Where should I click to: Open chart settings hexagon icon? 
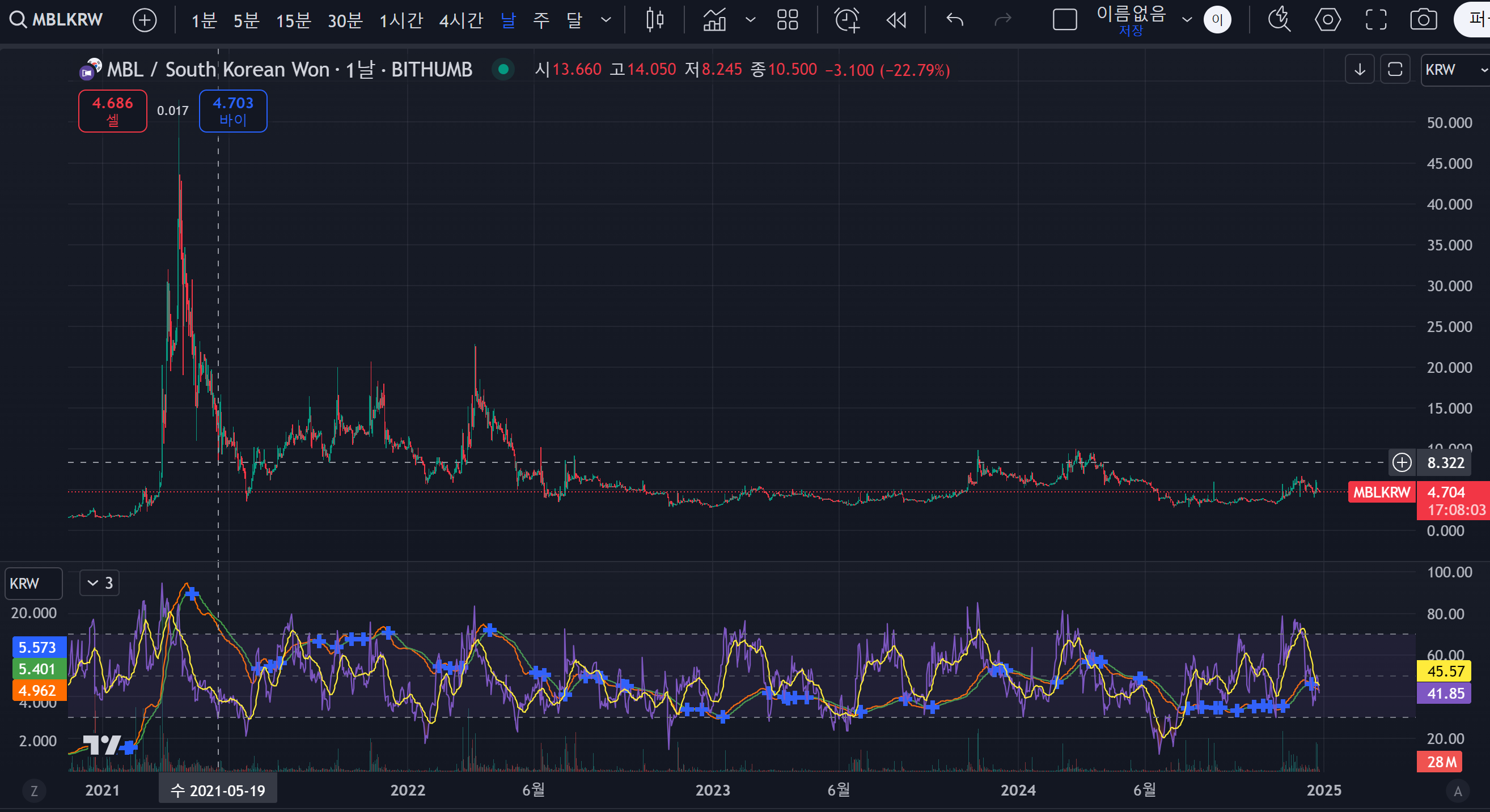tap(1327, 20)
